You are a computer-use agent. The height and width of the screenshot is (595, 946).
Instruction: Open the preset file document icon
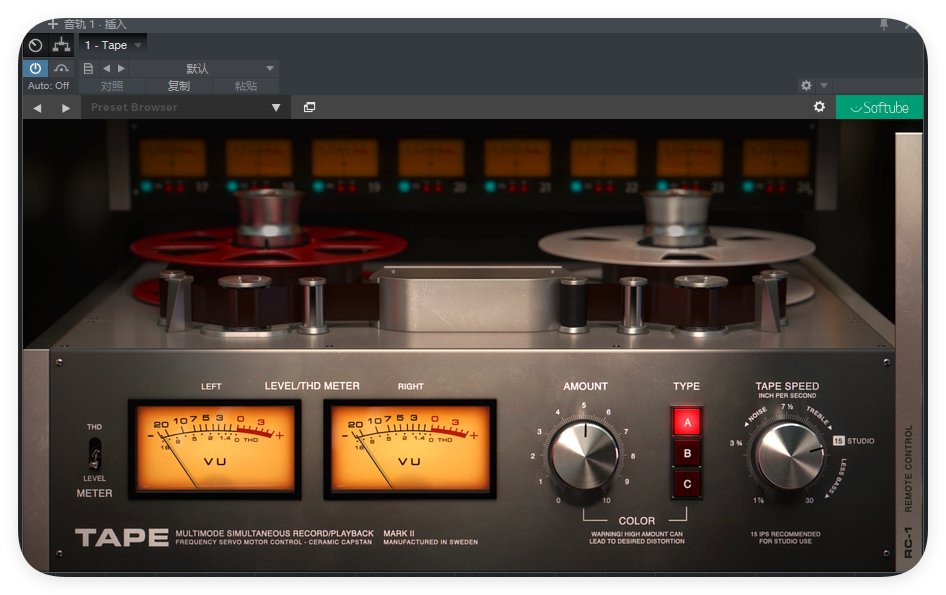pyautogui.click(x=88, y=68)
